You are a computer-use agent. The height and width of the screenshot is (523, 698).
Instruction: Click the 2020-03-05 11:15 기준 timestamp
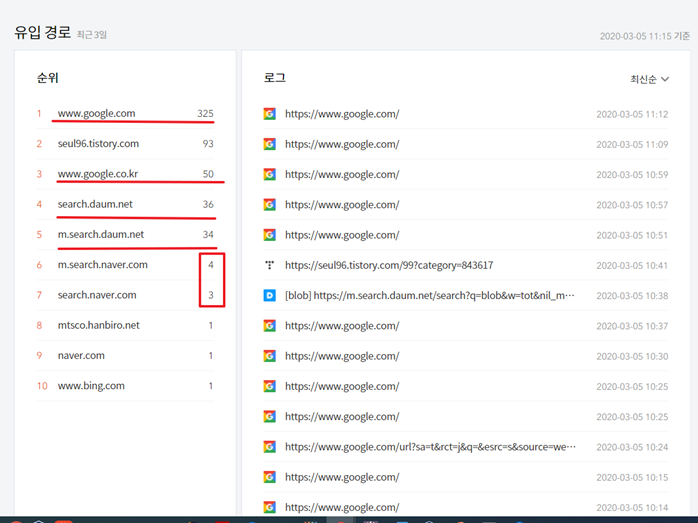(645, 36)
